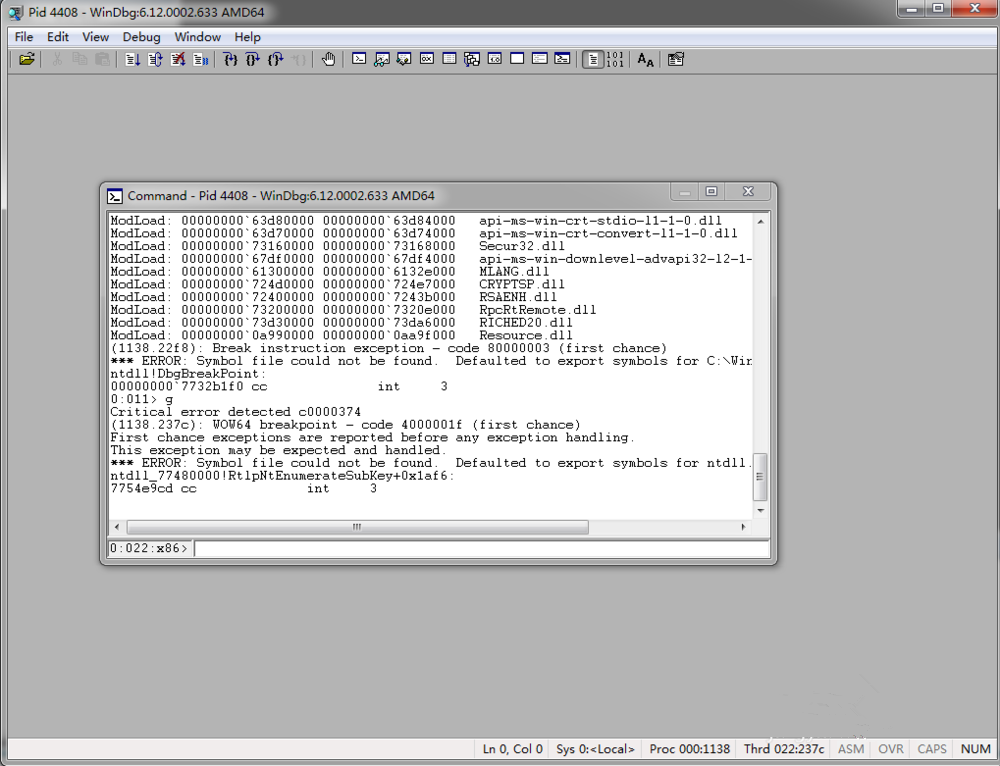The width and height of the screenshot is (1000, 766).
Task: Open the Debug menu
Action: [x=141, y=37]
